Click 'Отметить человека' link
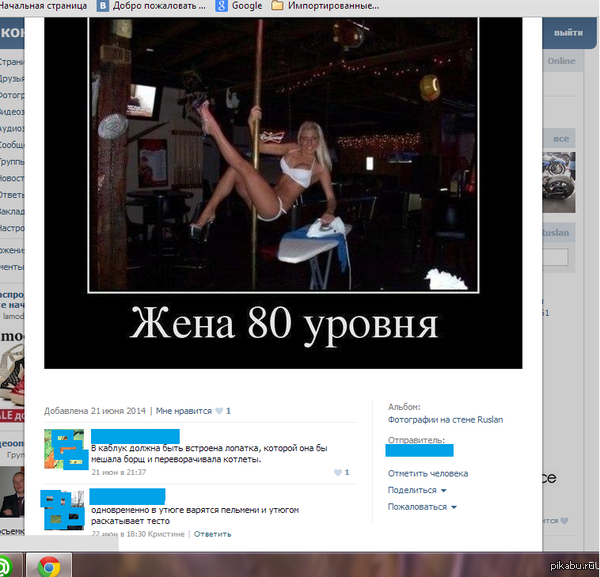The image size is (600, 577). [427, 473]
